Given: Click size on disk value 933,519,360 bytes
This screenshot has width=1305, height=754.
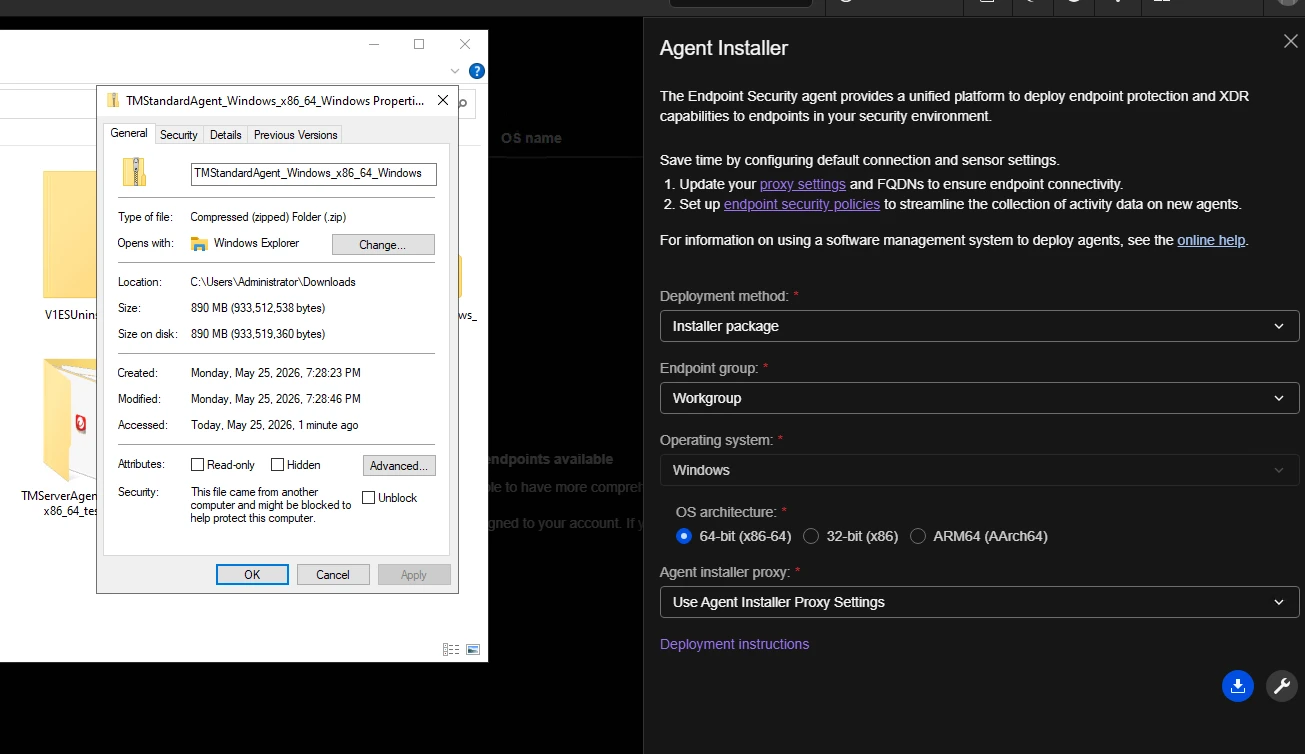Looking at the screenshot, I should 258,334.
